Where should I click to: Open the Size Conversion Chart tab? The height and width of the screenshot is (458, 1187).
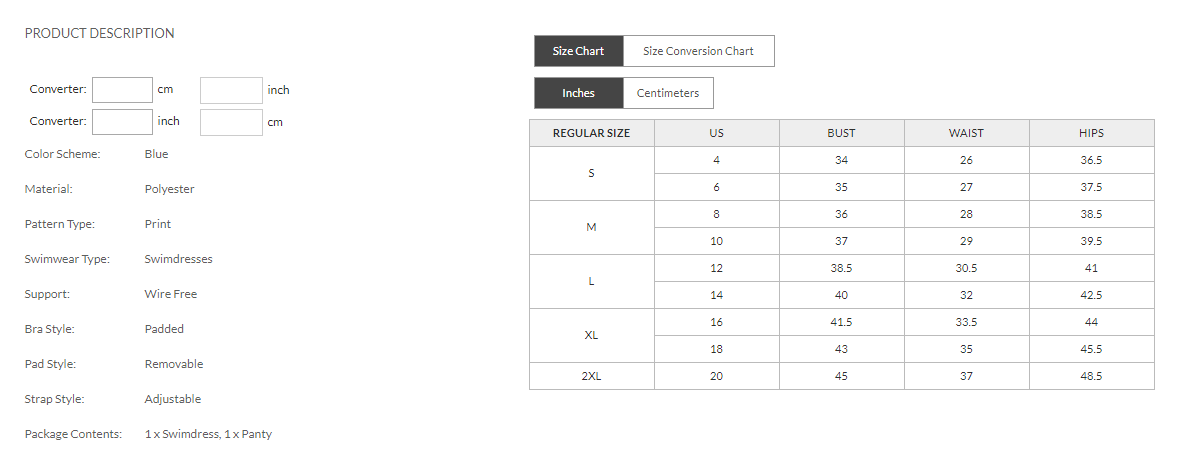click(x=698, y=51)
